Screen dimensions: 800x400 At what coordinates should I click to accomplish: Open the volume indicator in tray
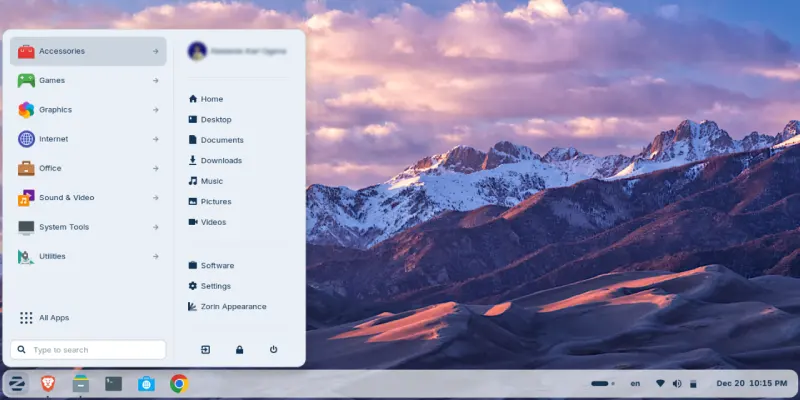click(677, 383)
